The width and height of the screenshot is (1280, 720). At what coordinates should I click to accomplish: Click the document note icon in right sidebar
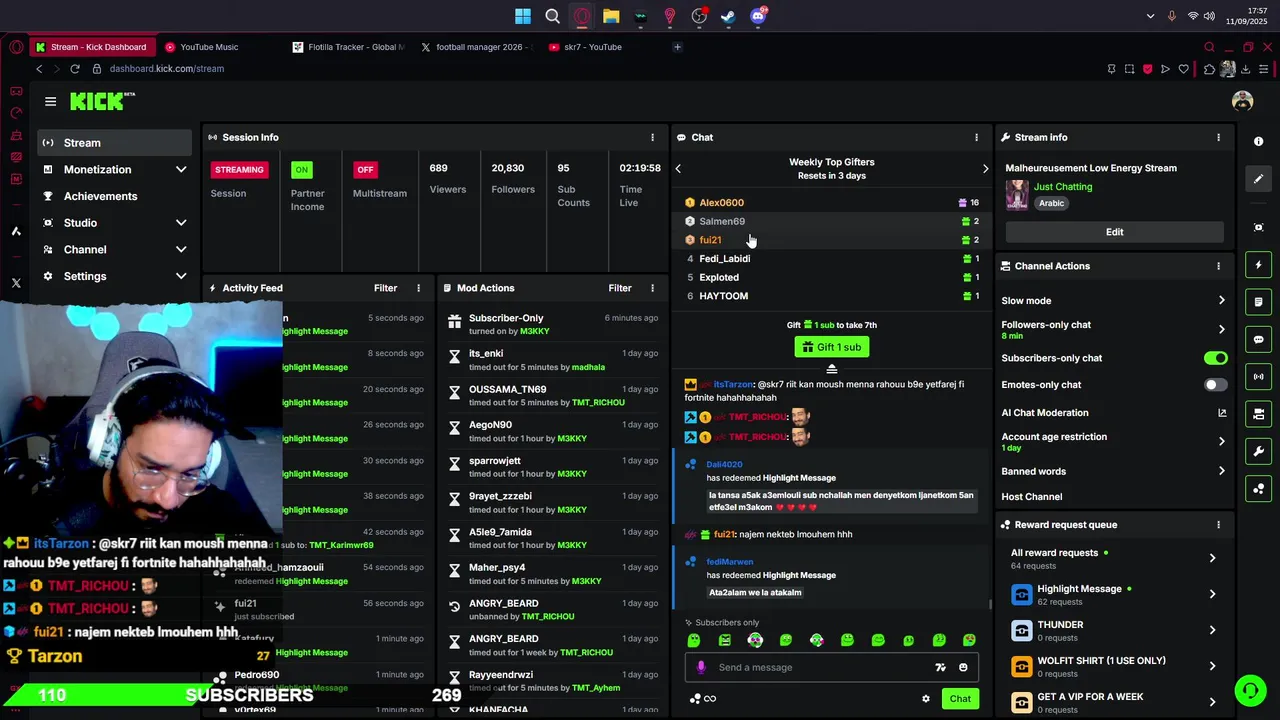pos(1258,302)
